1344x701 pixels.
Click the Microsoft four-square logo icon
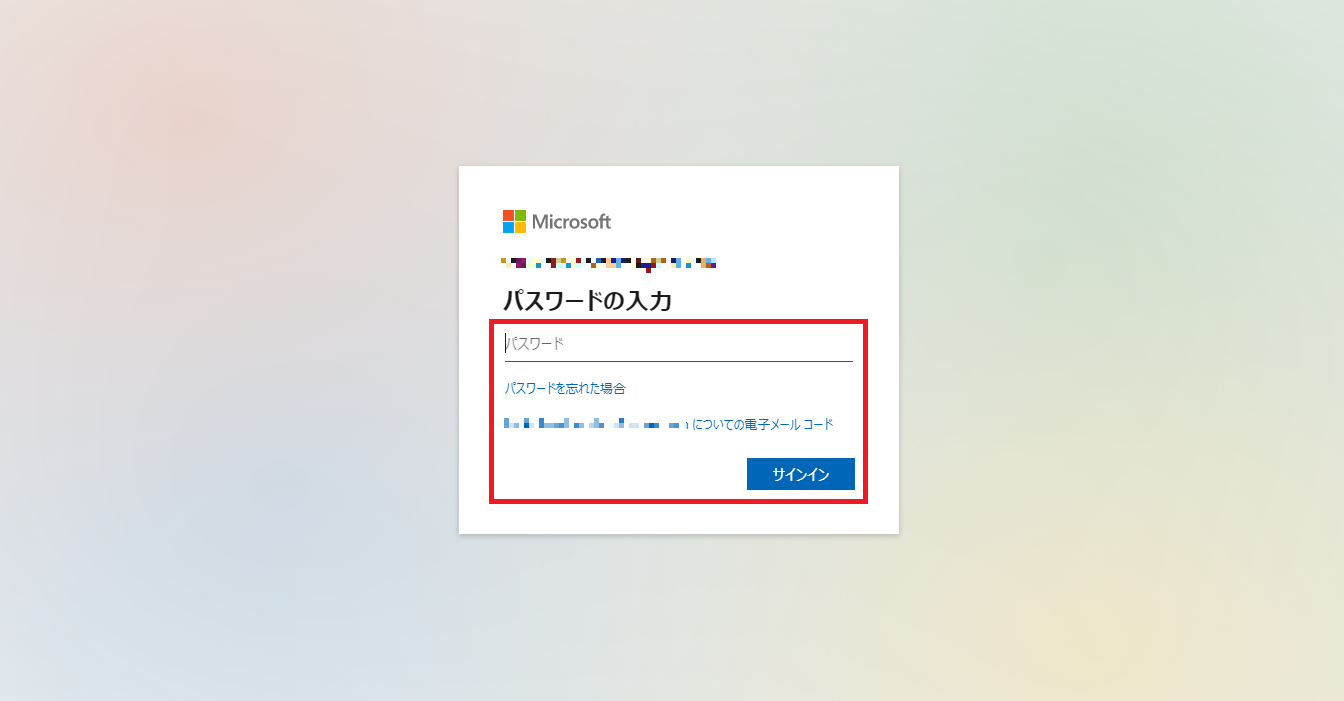click(514, 221)
